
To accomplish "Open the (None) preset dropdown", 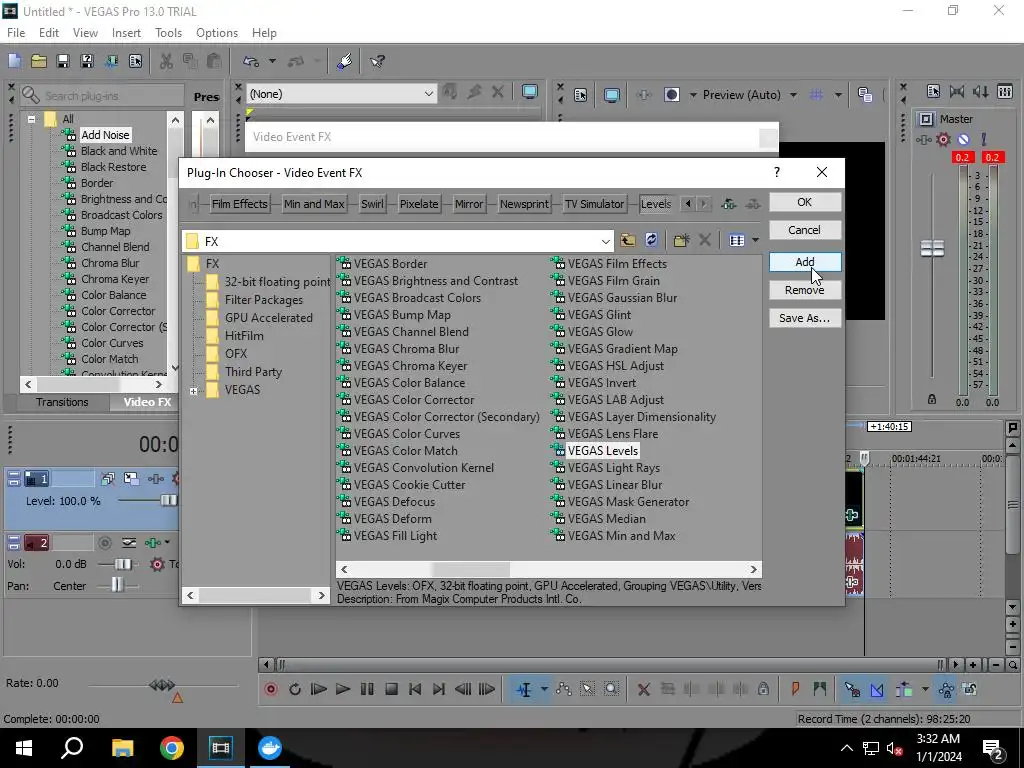I will pyautogui.click(x=428, y=94).
